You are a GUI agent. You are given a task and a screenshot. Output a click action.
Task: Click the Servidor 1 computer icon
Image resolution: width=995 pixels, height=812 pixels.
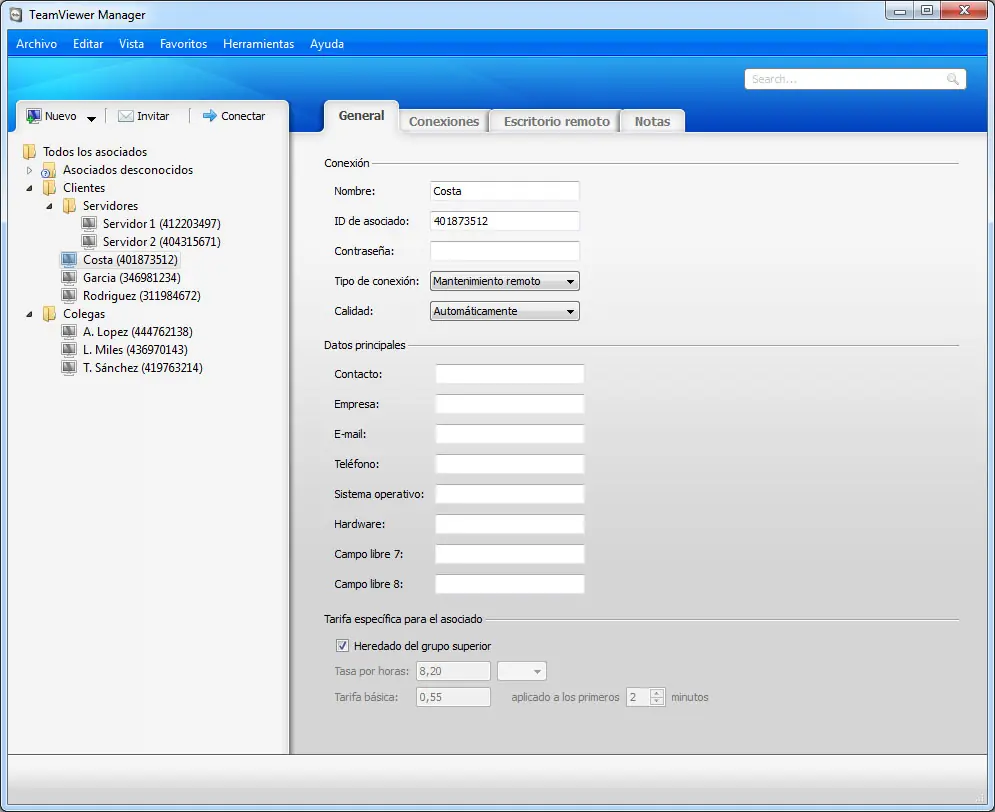pyautogui.click(x=89, y=224)
